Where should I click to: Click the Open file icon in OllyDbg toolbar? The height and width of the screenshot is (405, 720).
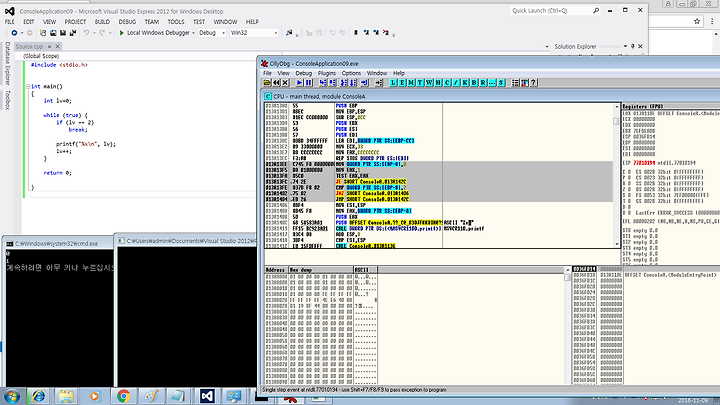point(267,83)
